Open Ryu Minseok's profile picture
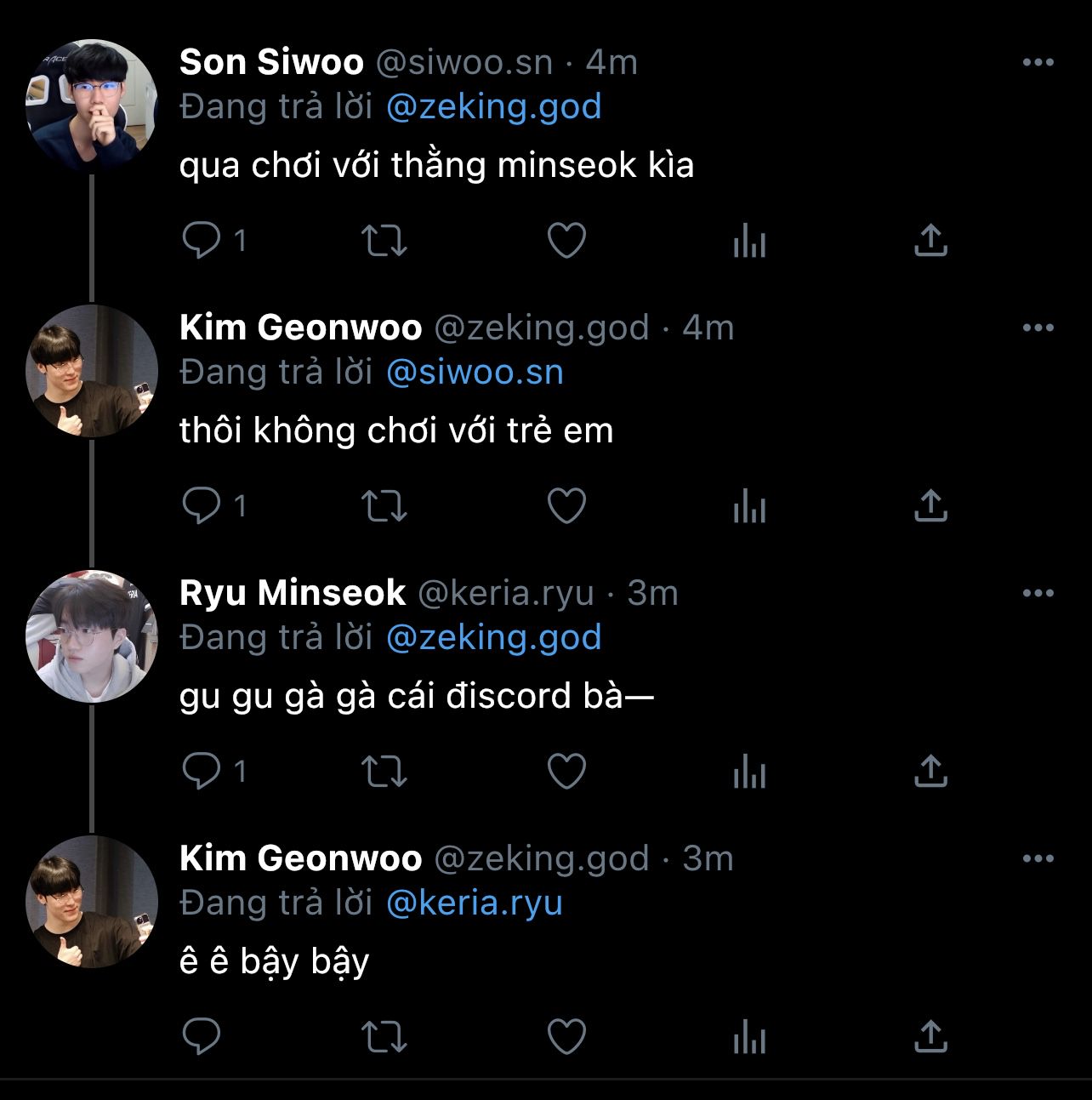The image size is (1092, 1100). pyautogui.click(x=92, y=635)
